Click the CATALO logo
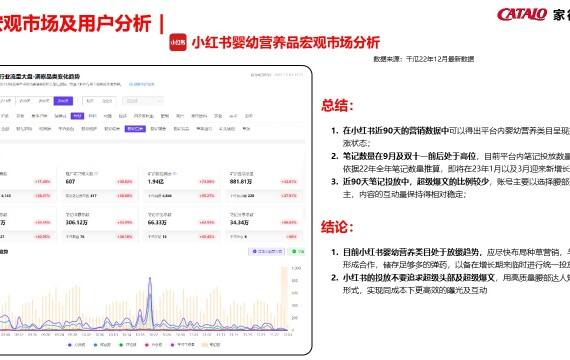Screen dimensions: 570x360 pos(522,15)
